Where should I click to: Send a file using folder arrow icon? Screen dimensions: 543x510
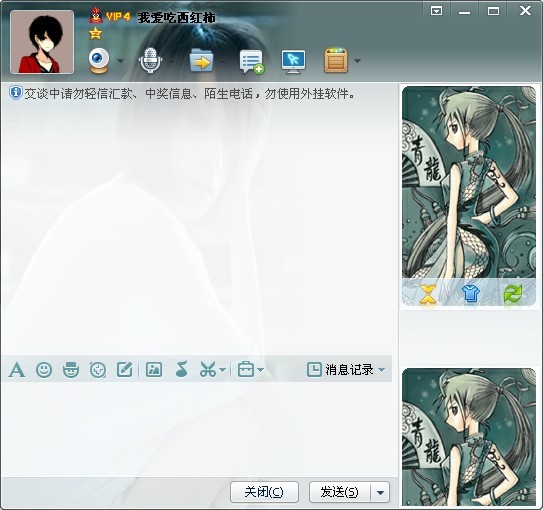[x=201, y=61]
